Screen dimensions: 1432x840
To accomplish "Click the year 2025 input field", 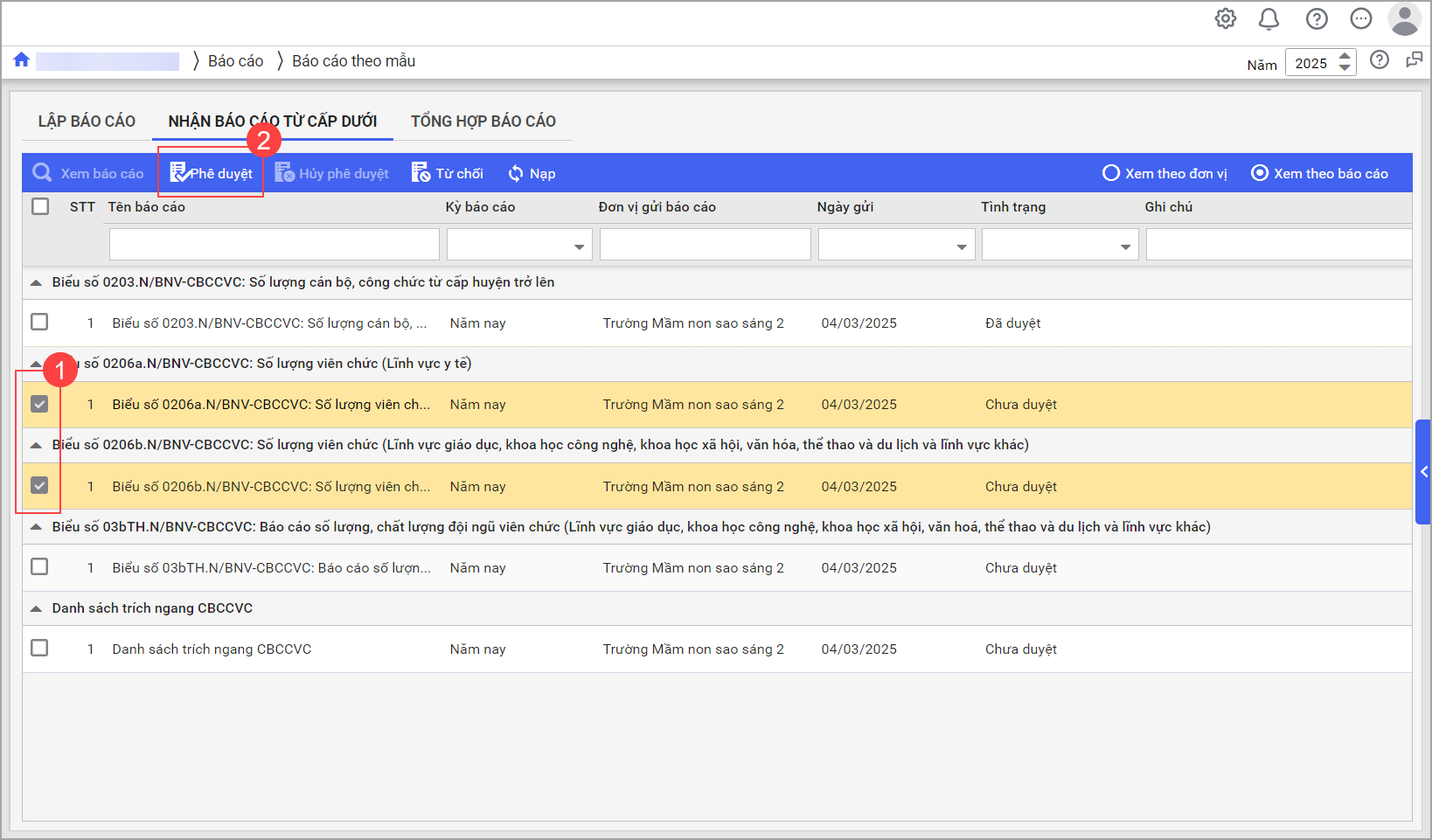I will [x=1310, y=63].
